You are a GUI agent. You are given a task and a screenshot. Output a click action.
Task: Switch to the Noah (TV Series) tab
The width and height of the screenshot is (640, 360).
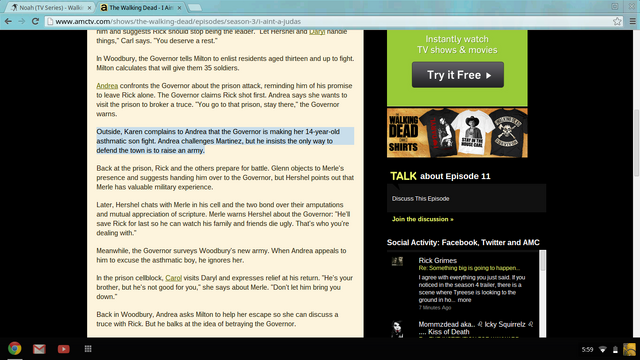click(50, 7)
